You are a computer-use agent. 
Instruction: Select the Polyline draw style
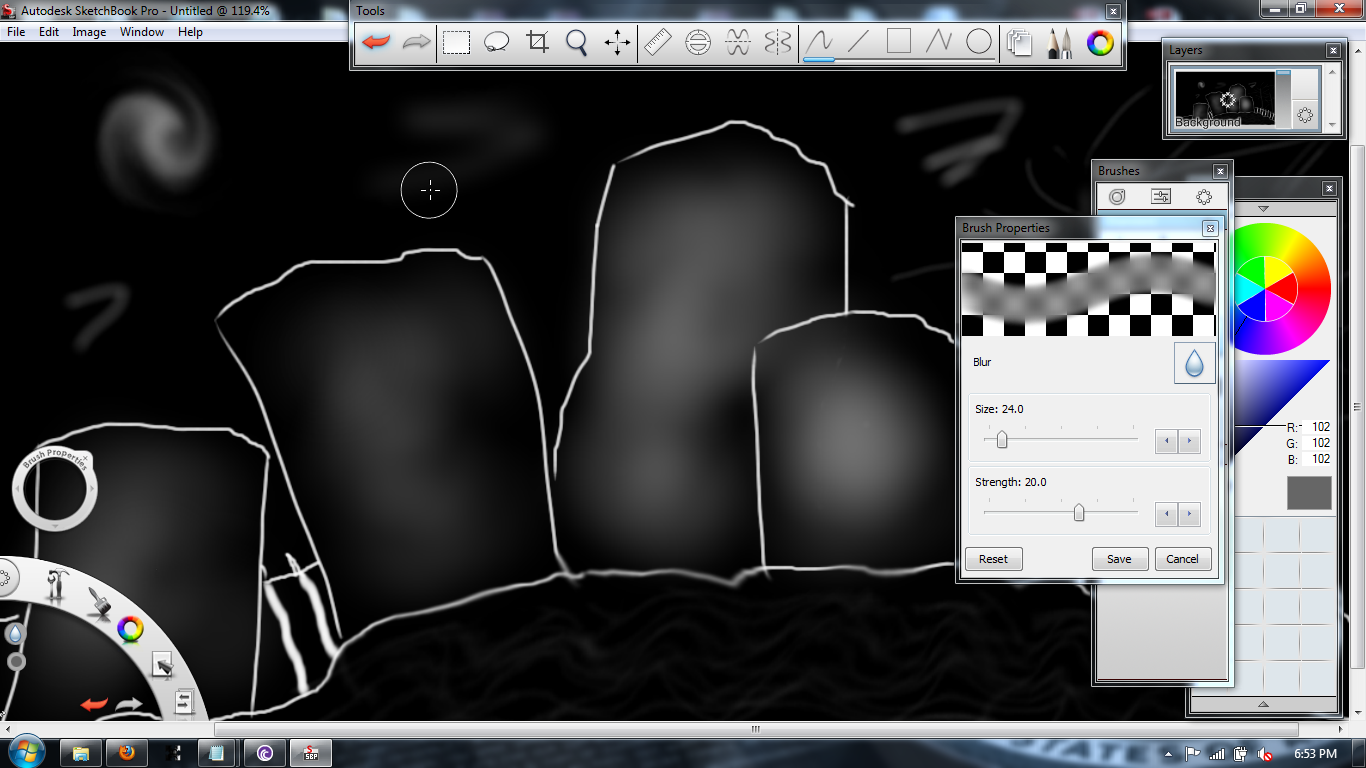[939, 42]
